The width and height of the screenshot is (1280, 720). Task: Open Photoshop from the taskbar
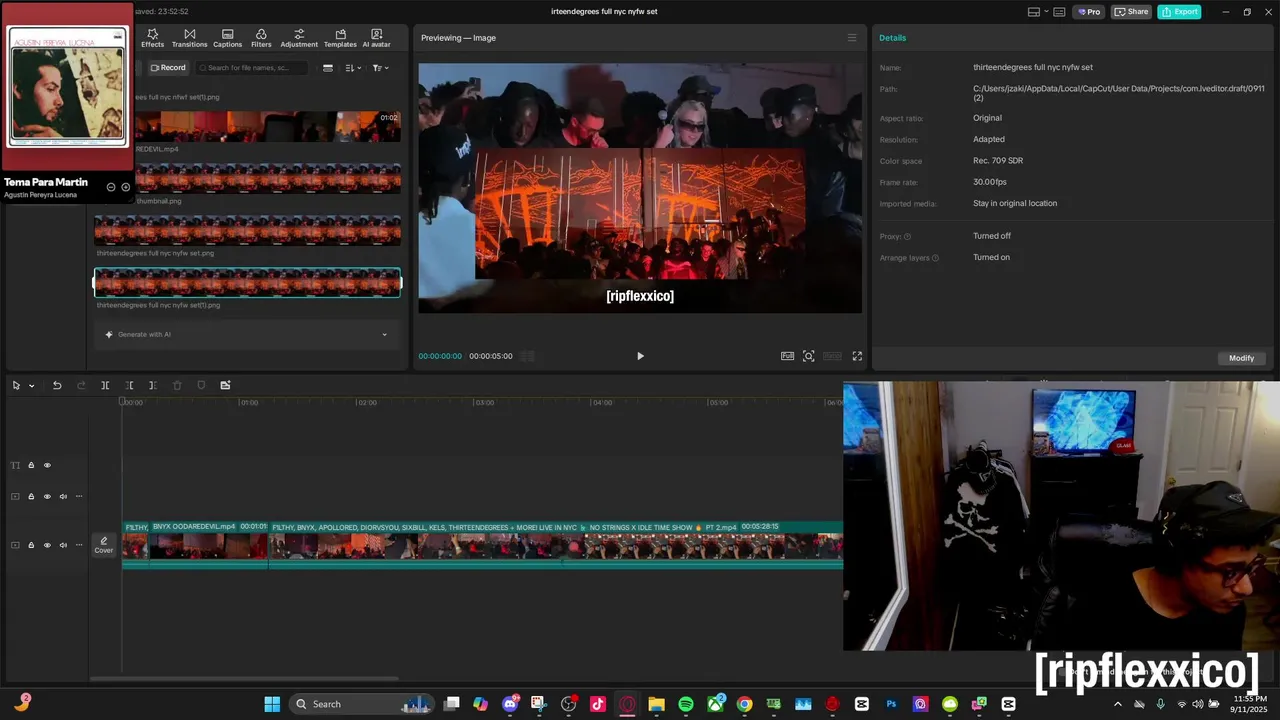point(891,704)
